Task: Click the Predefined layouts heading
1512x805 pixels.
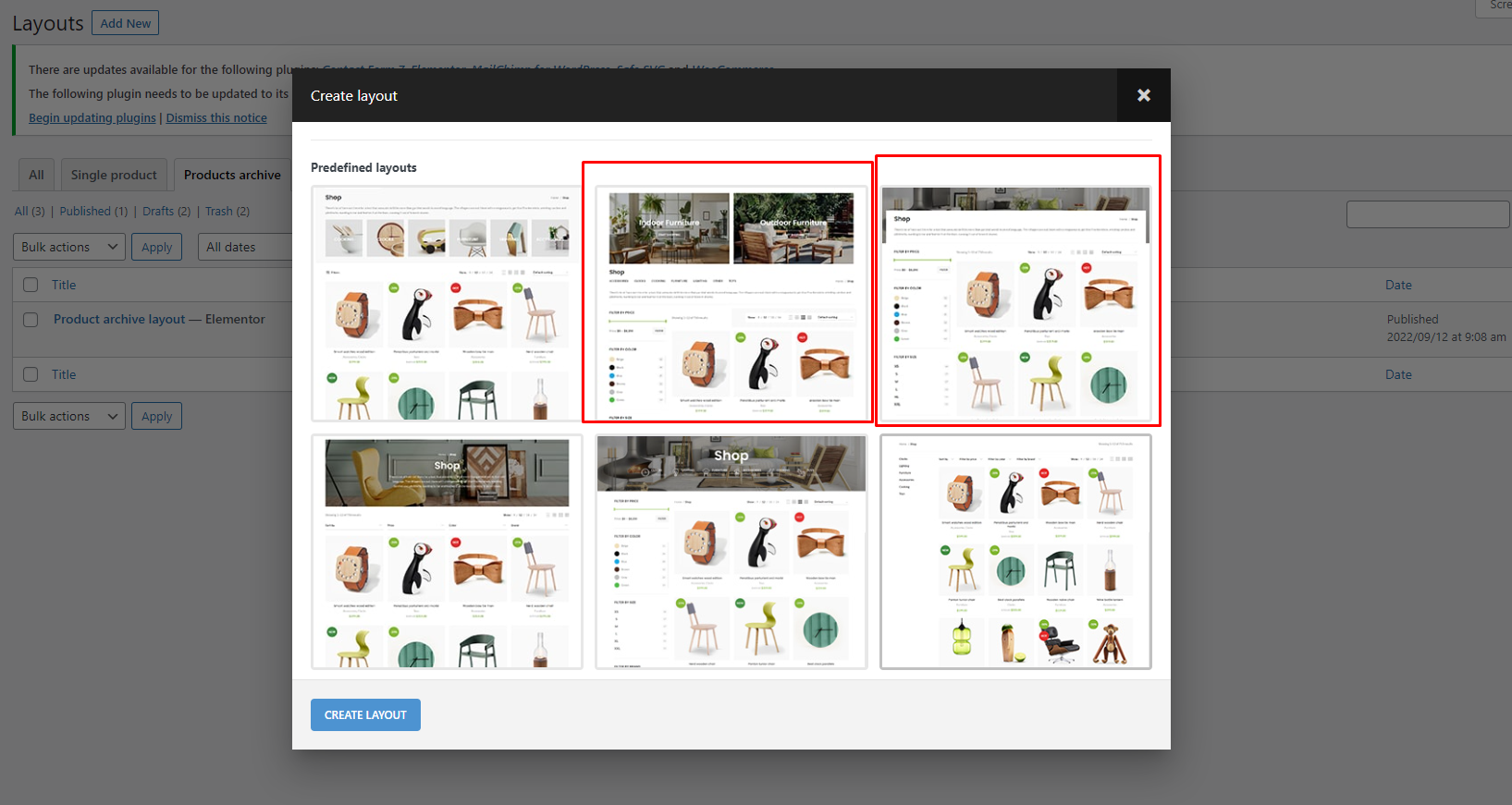Action: click(x=363, y=167)
